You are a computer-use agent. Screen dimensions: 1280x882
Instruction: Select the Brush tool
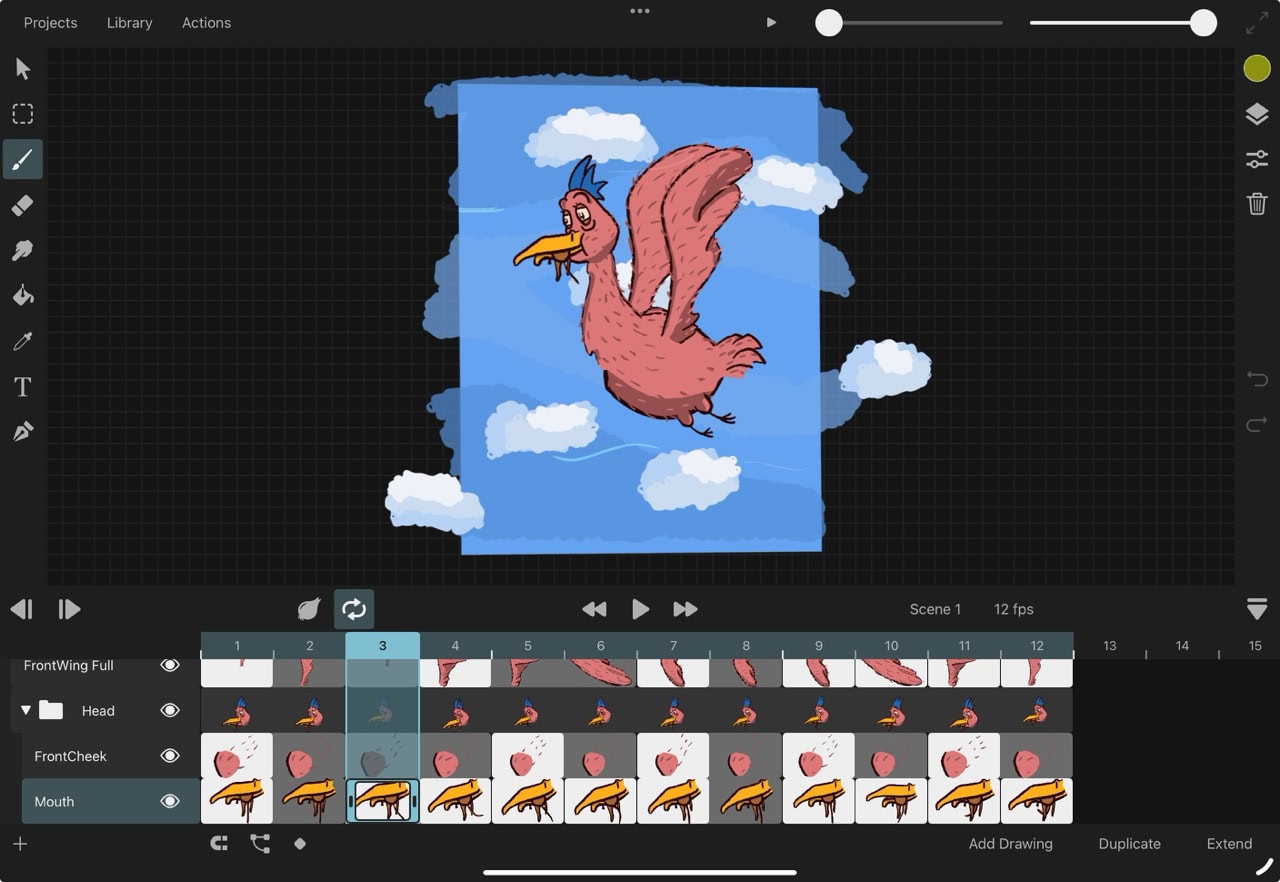point(23,159)
